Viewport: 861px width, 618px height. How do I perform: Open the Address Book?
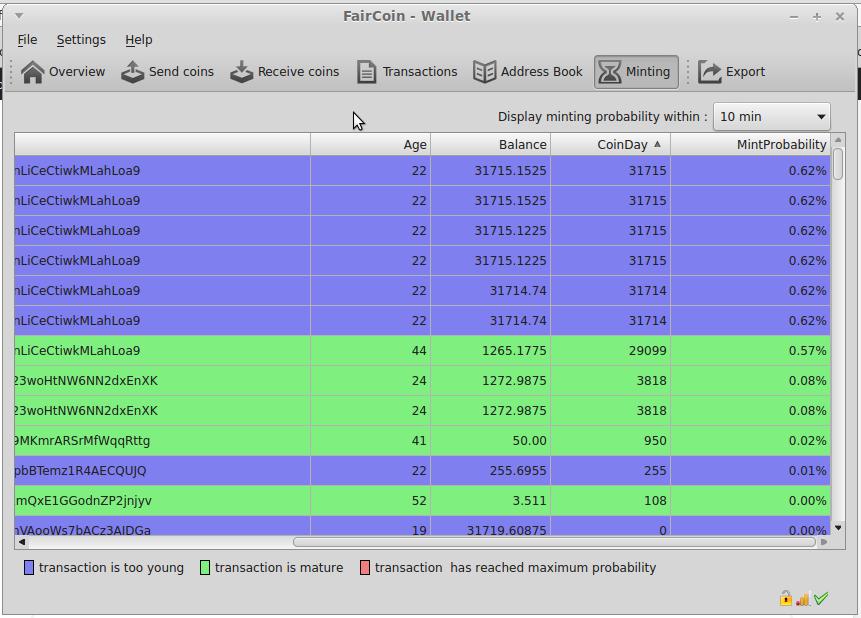coord(528,72)
